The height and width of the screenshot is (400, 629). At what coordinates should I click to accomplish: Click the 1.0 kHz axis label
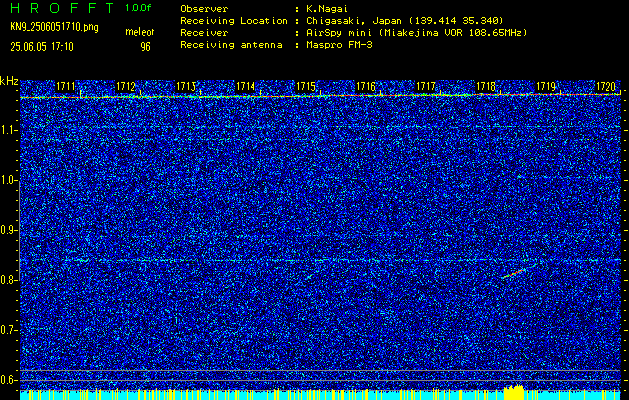click(x=8, y=181)
